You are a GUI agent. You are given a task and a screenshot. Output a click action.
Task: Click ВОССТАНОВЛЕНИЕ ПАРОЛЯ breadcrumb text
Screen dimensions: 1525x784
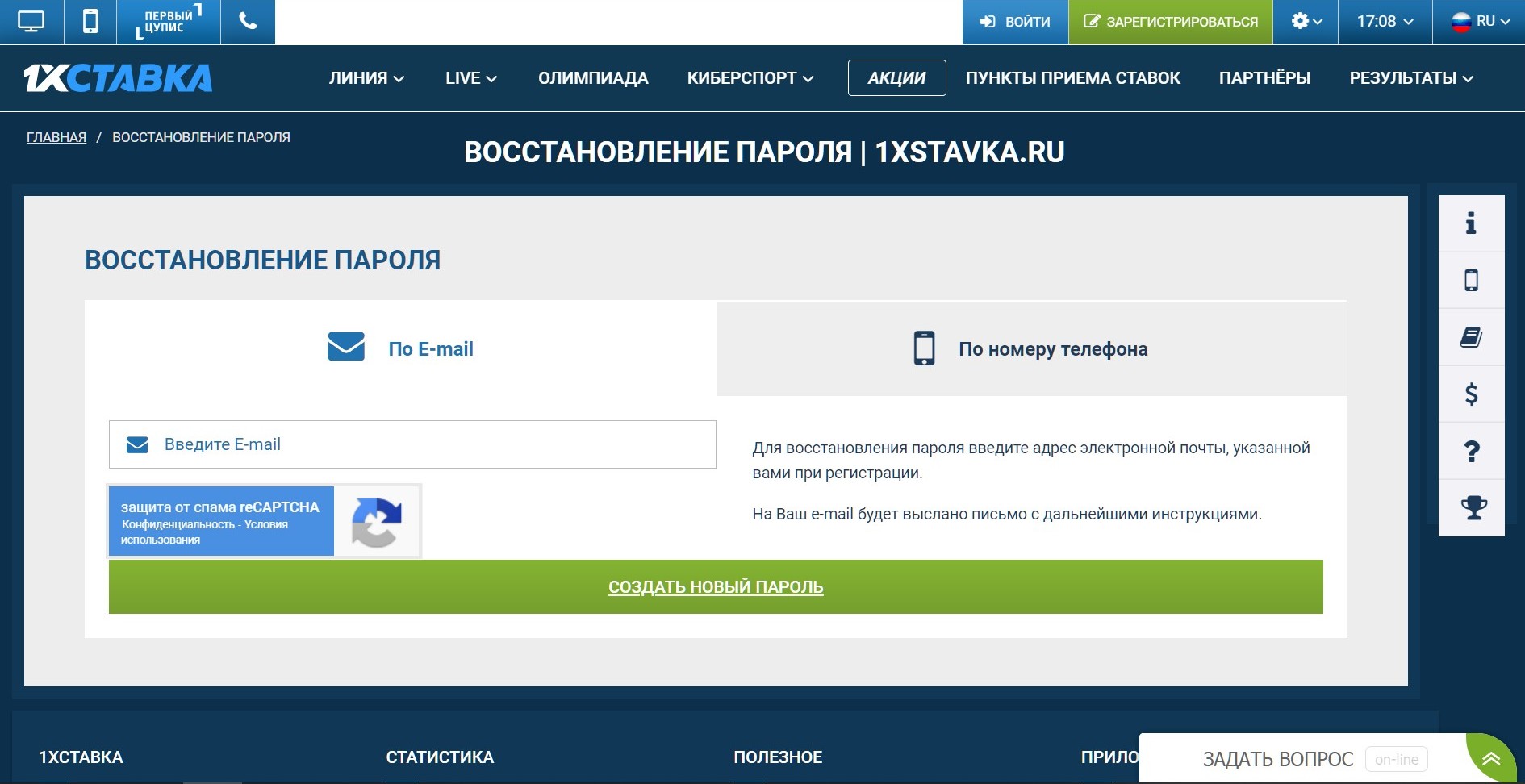click(201, 137)
